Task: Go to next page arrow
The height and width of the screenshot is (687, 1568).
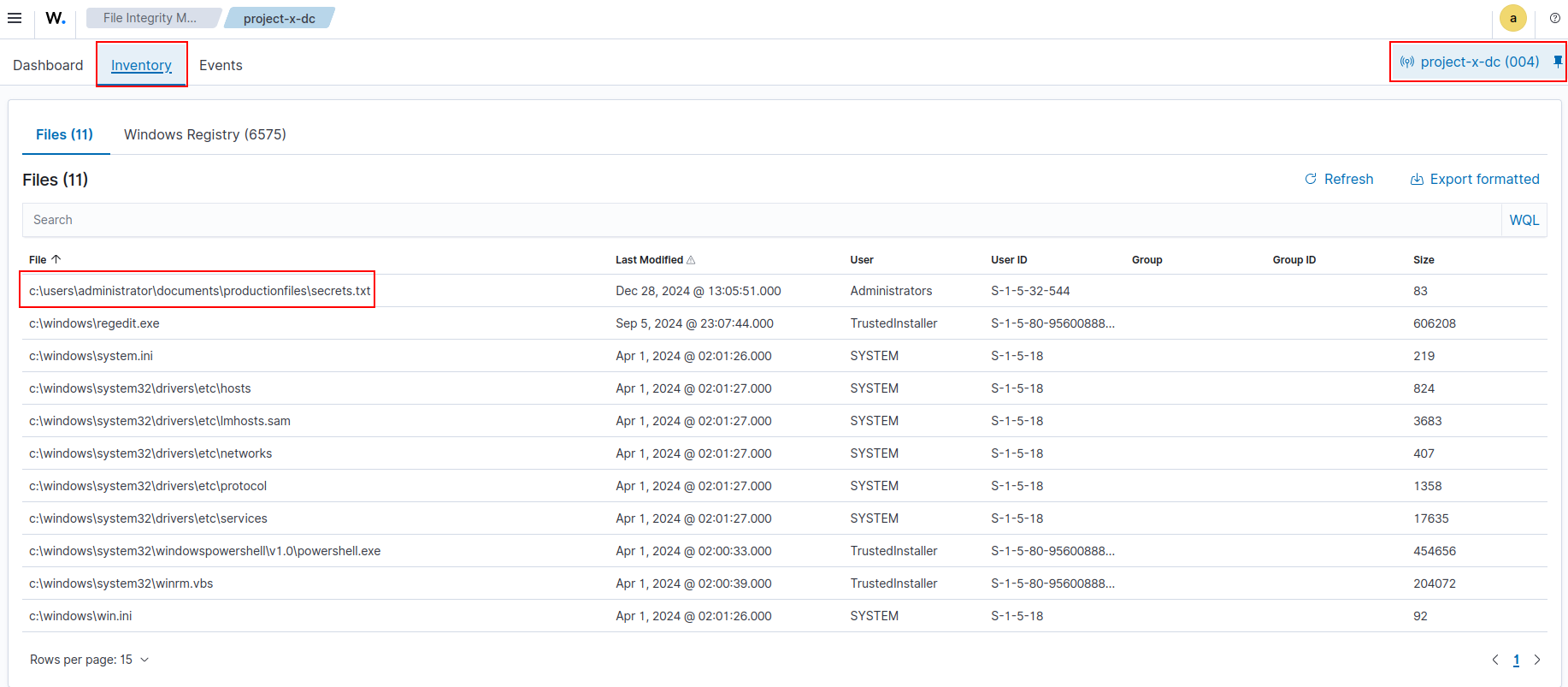Action: click(1536, 660)
